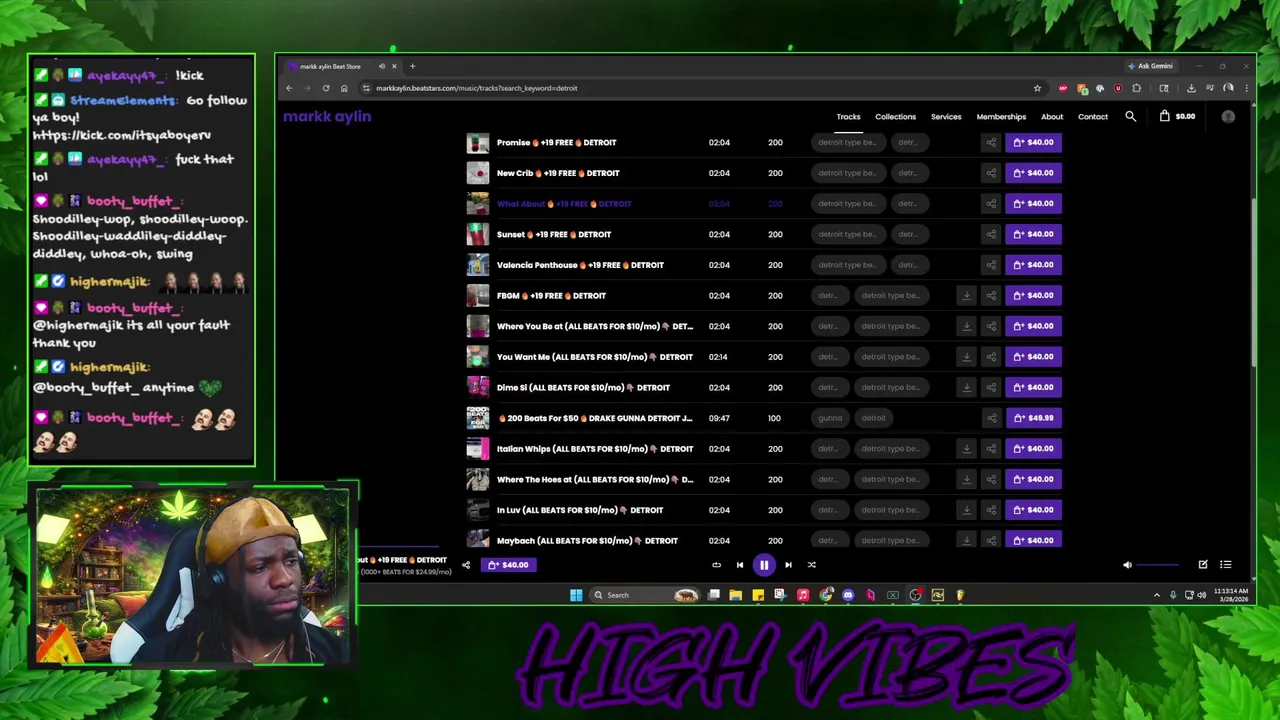Pause the currently playing beat
Viewport: 1280px width, 720px height.
[x=763, y=565]
